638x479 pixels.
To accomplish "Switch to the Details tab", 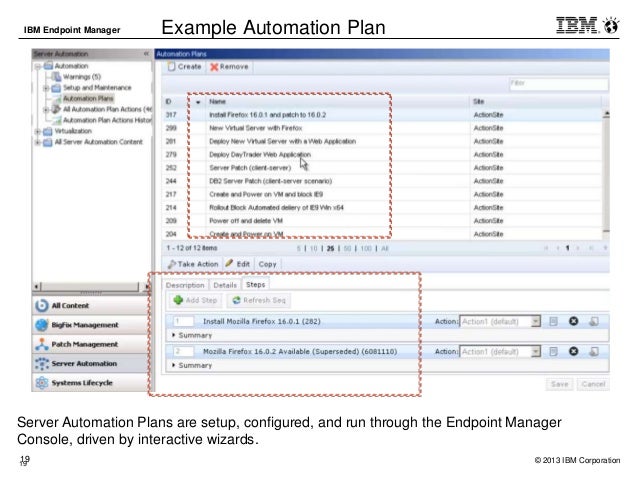I will pyautogui.click(x=225, y=285).
